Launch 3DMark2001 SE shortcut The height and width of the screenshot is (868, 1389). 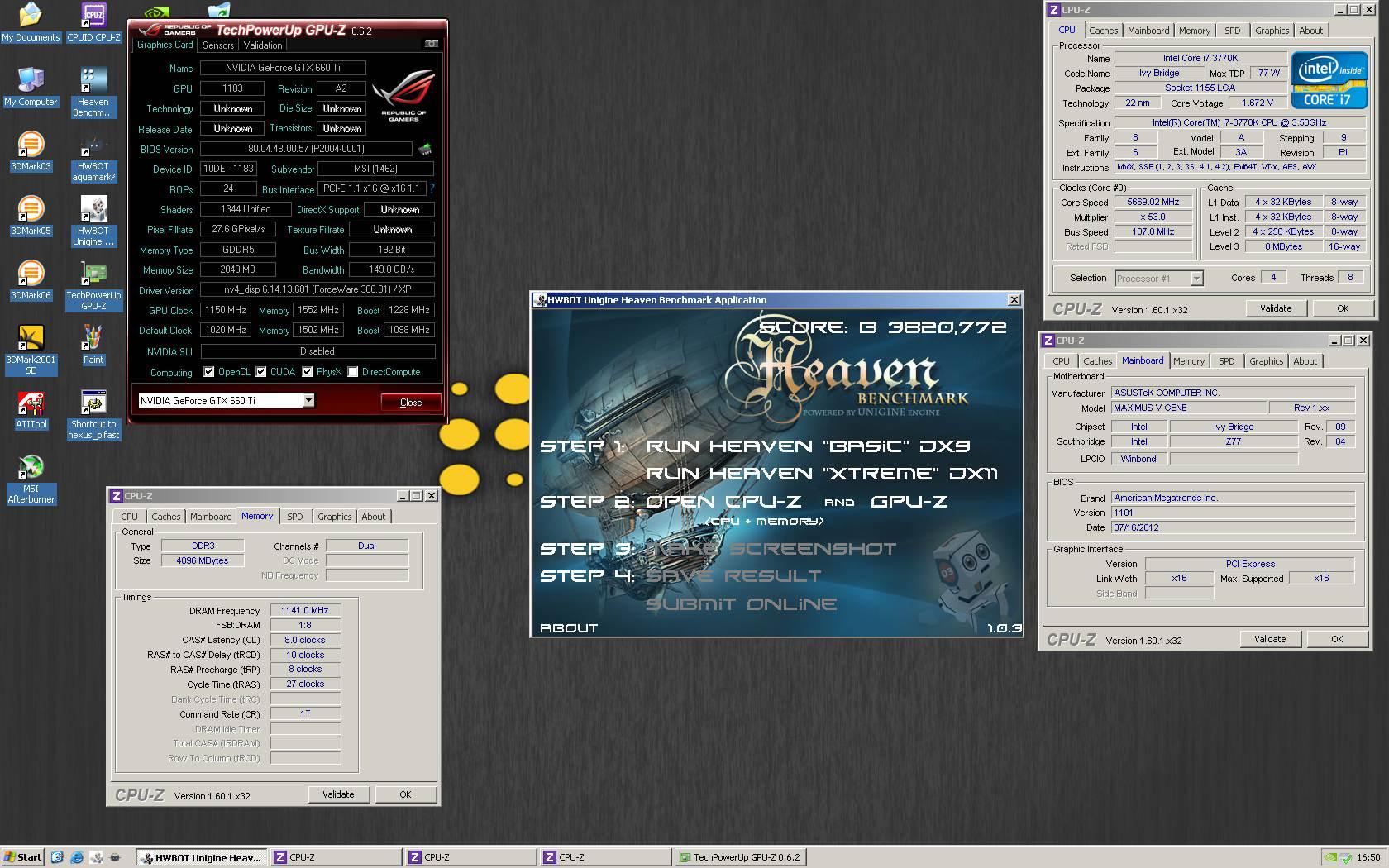[x=31, y=350]
